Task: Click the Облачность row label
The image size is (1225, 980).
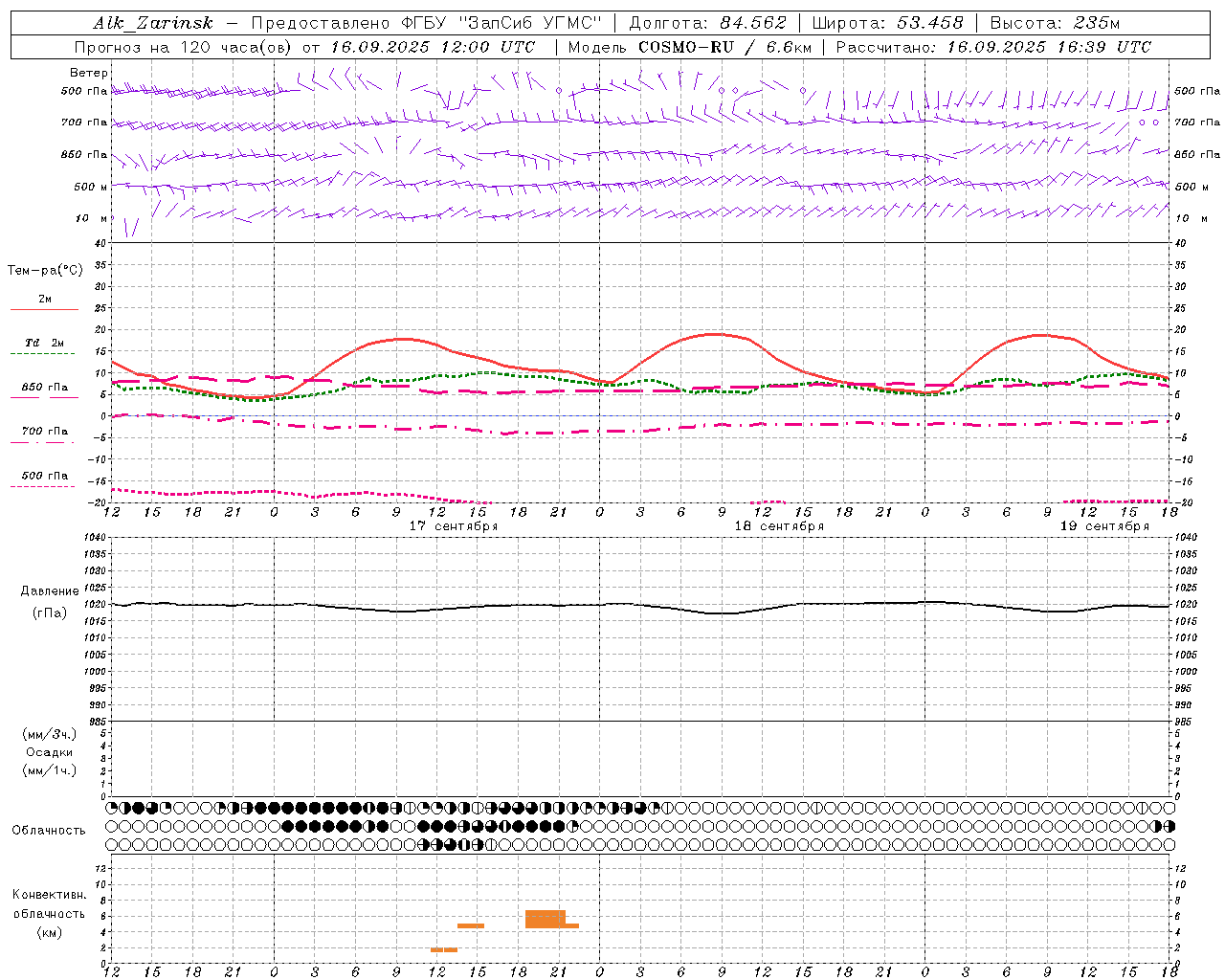Action: click(x=49, y=830)
